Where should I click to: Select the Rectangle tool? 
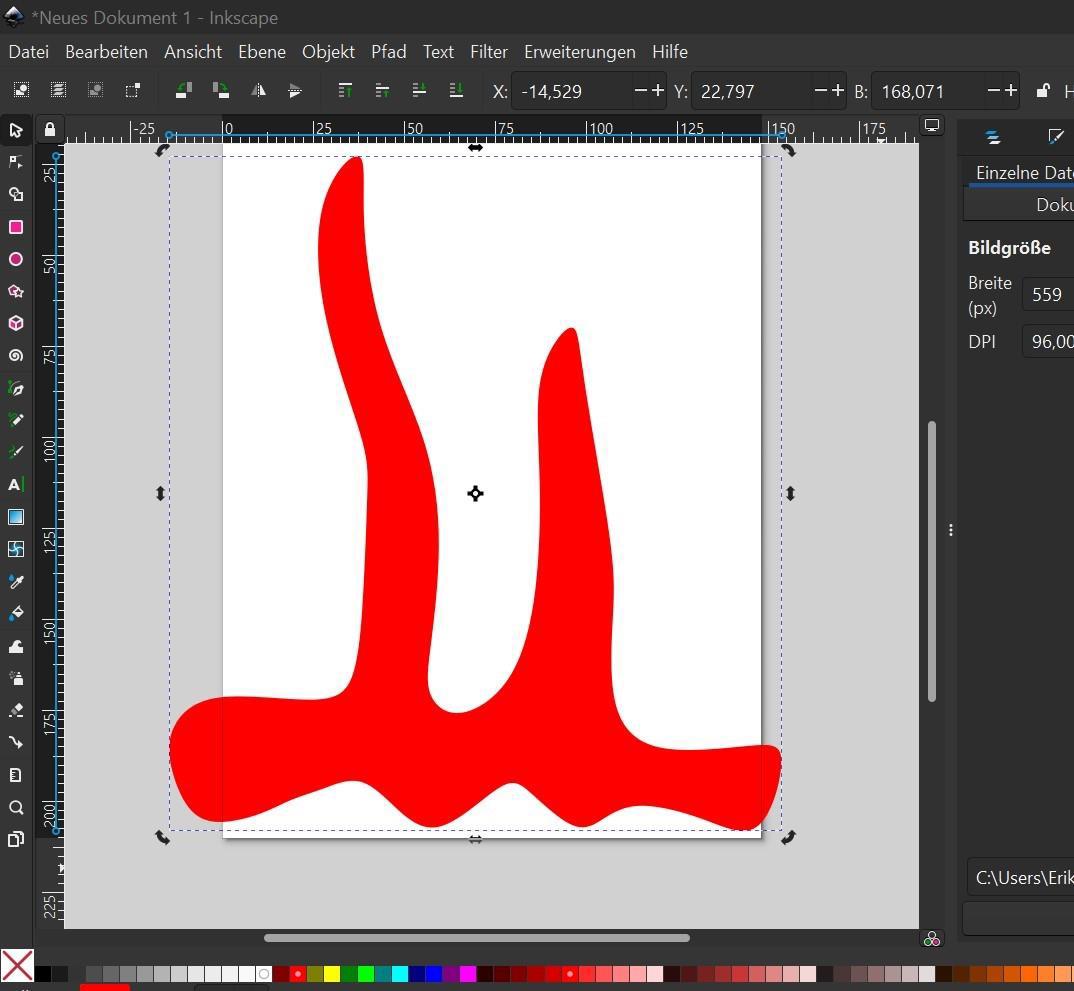(x=16, y=227)
